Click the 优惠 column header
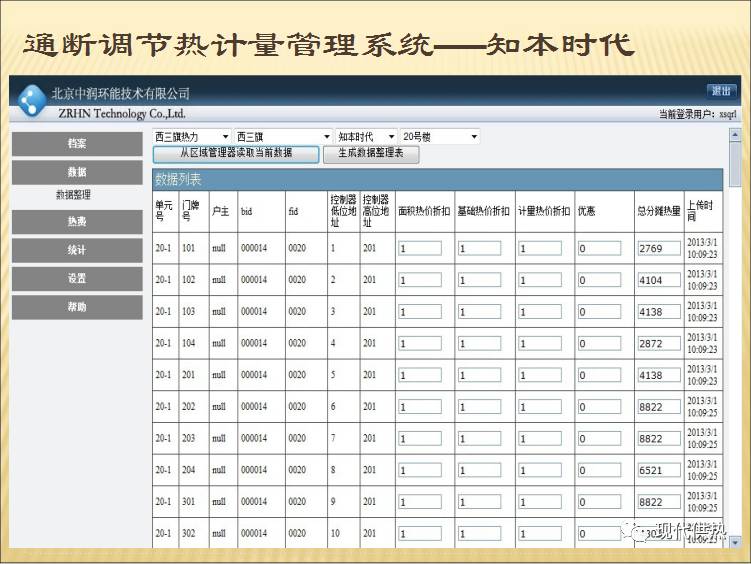Viewport: 751px width, 564px height. pyautogui.click(x=604, y=211)
